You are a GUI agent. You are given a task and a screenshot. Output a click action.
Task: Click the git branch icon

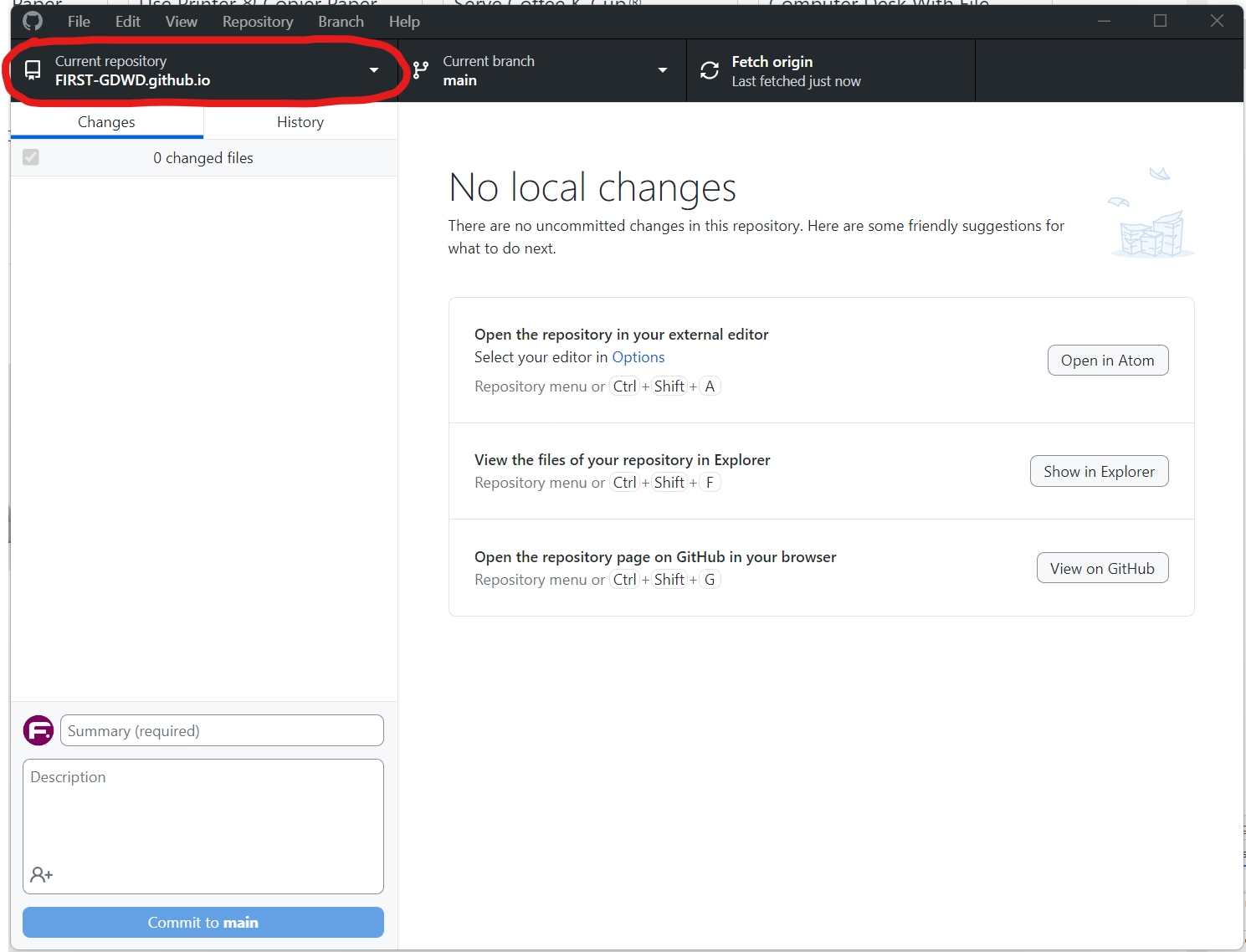click(421, 70)
